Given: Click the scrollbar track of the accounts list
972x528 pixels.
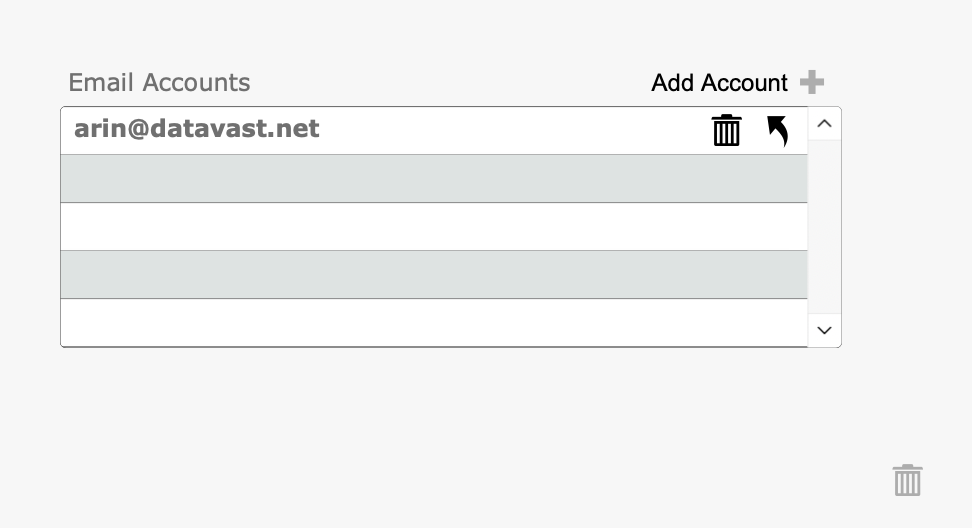Looking at the screenshot, I should [824, 227].
